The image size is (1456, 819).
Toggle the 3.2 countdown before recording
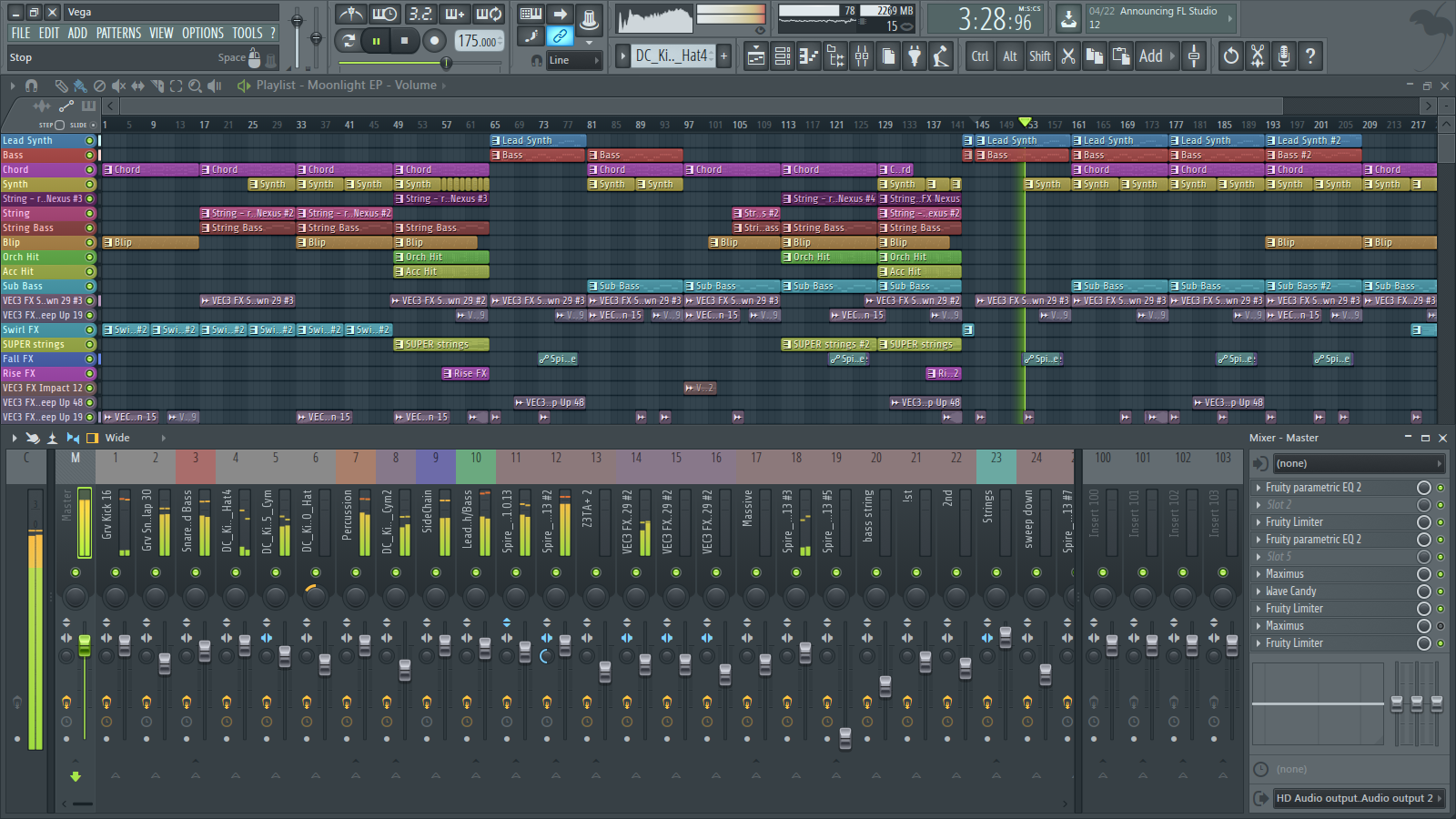coord(420,14)
